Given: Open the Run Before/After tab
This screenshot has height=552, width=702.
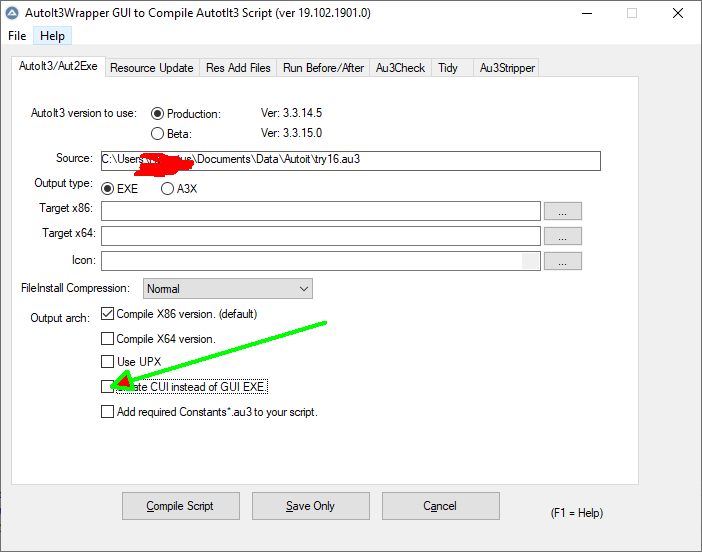Looking at the screenshot, I should (323, 68).
